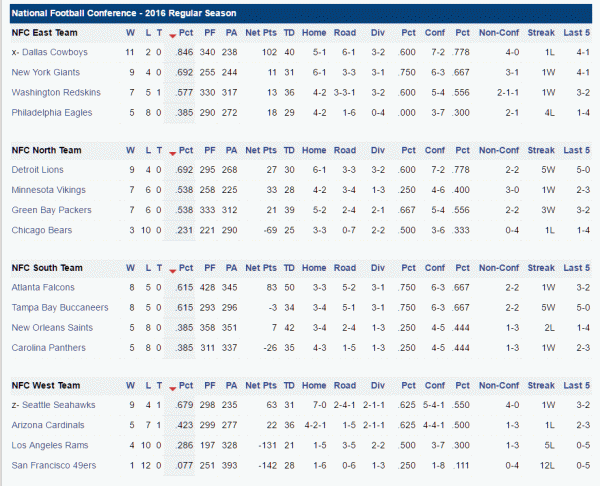Sort NFC West by Streak column
Viewport: 600px width, 486px height.
(541, 385)
